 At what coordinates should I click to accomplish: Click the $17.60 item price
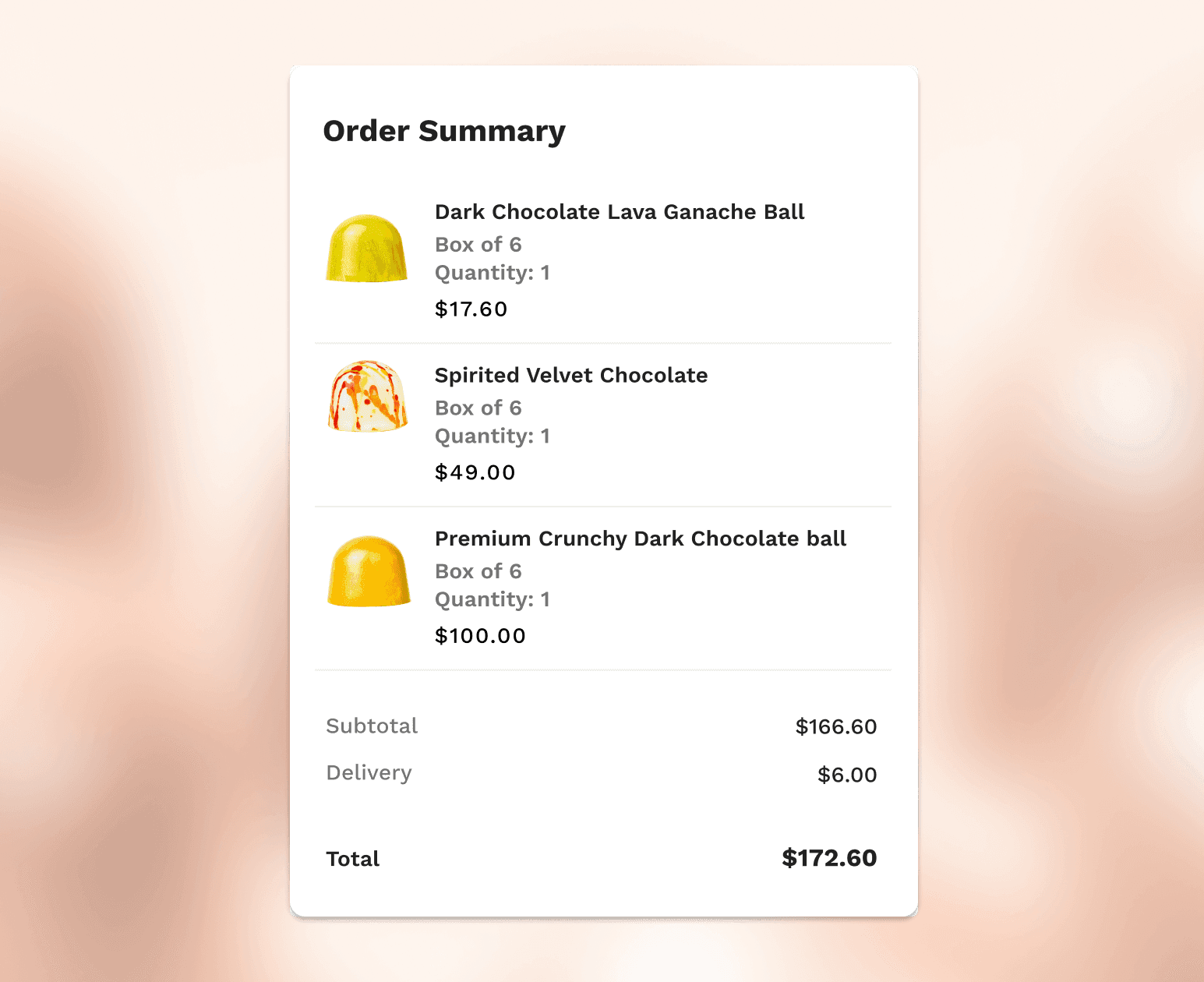point(471,309)
